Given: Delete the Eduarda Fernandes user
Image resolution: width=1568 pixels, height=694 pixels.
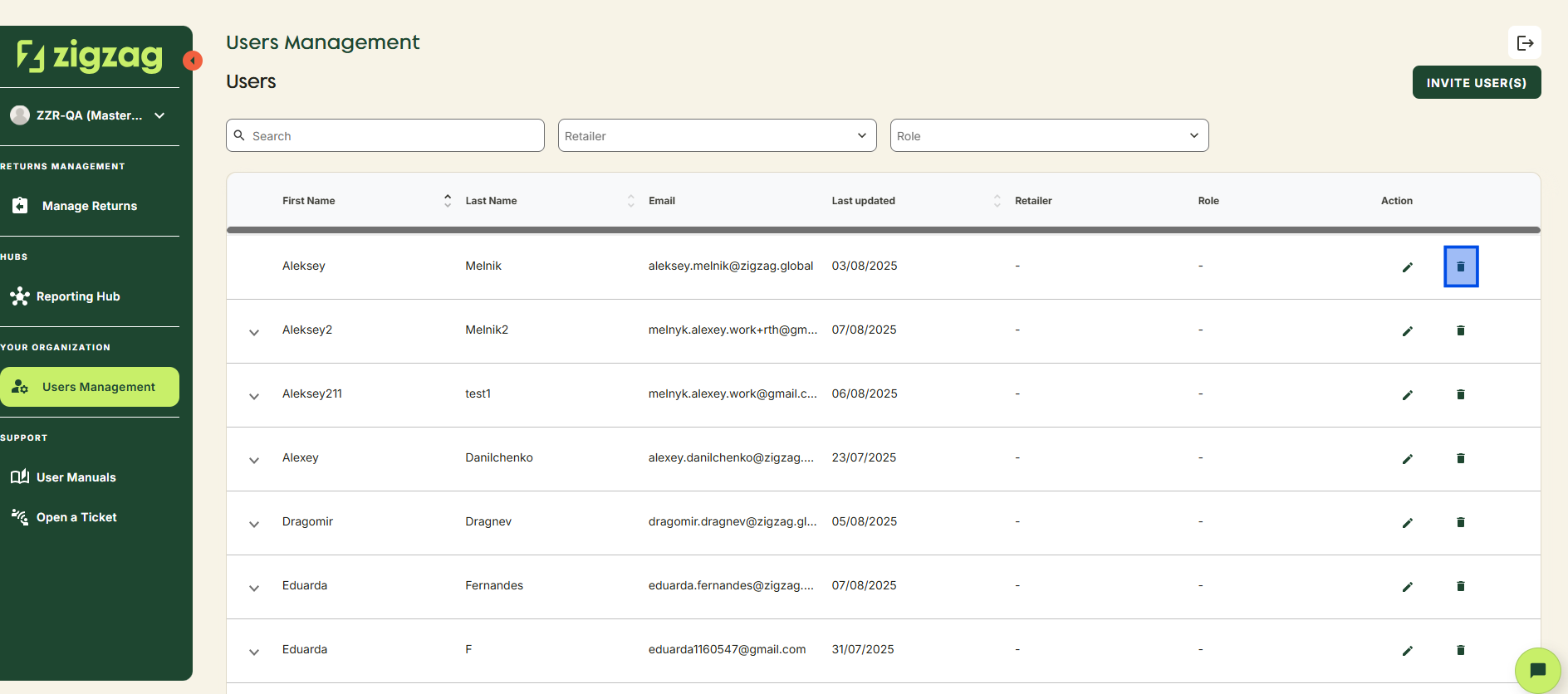Looking at the screenshot, I should point(1460,586).
